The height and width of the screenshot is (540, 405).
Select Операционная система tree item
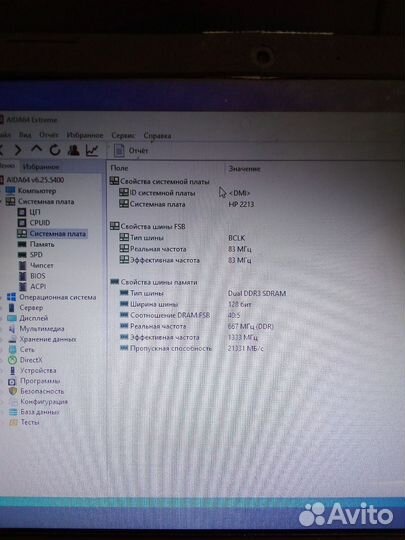point(58,297)
